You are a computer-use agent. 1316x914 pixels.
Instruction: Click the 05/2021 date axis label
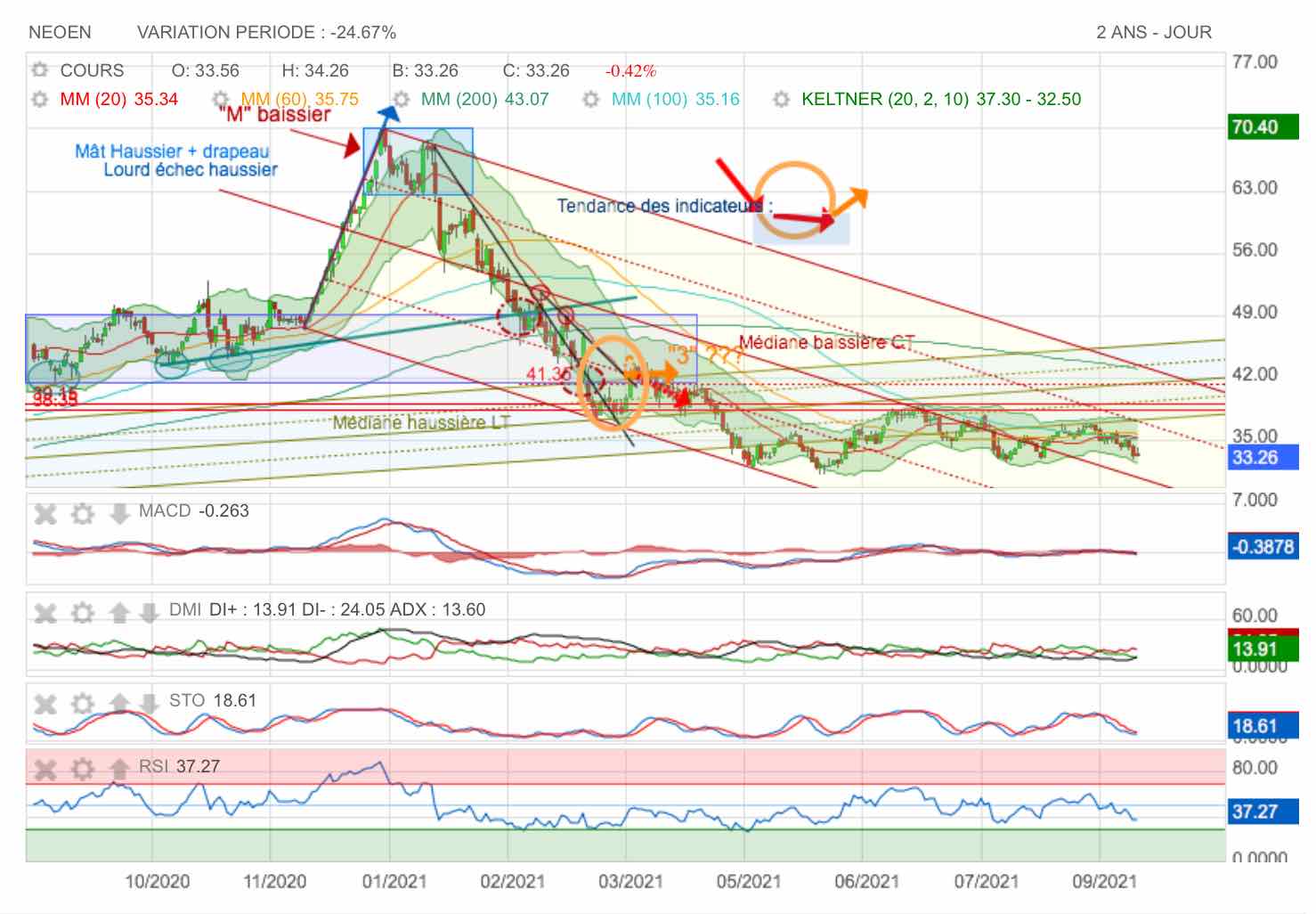[x=749, y=881]
